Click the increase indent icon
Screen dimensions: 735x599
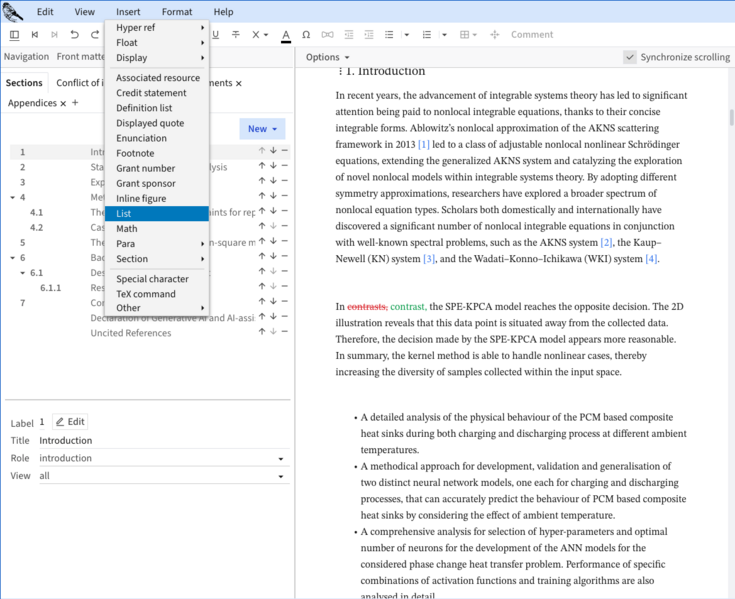[369, 35]
